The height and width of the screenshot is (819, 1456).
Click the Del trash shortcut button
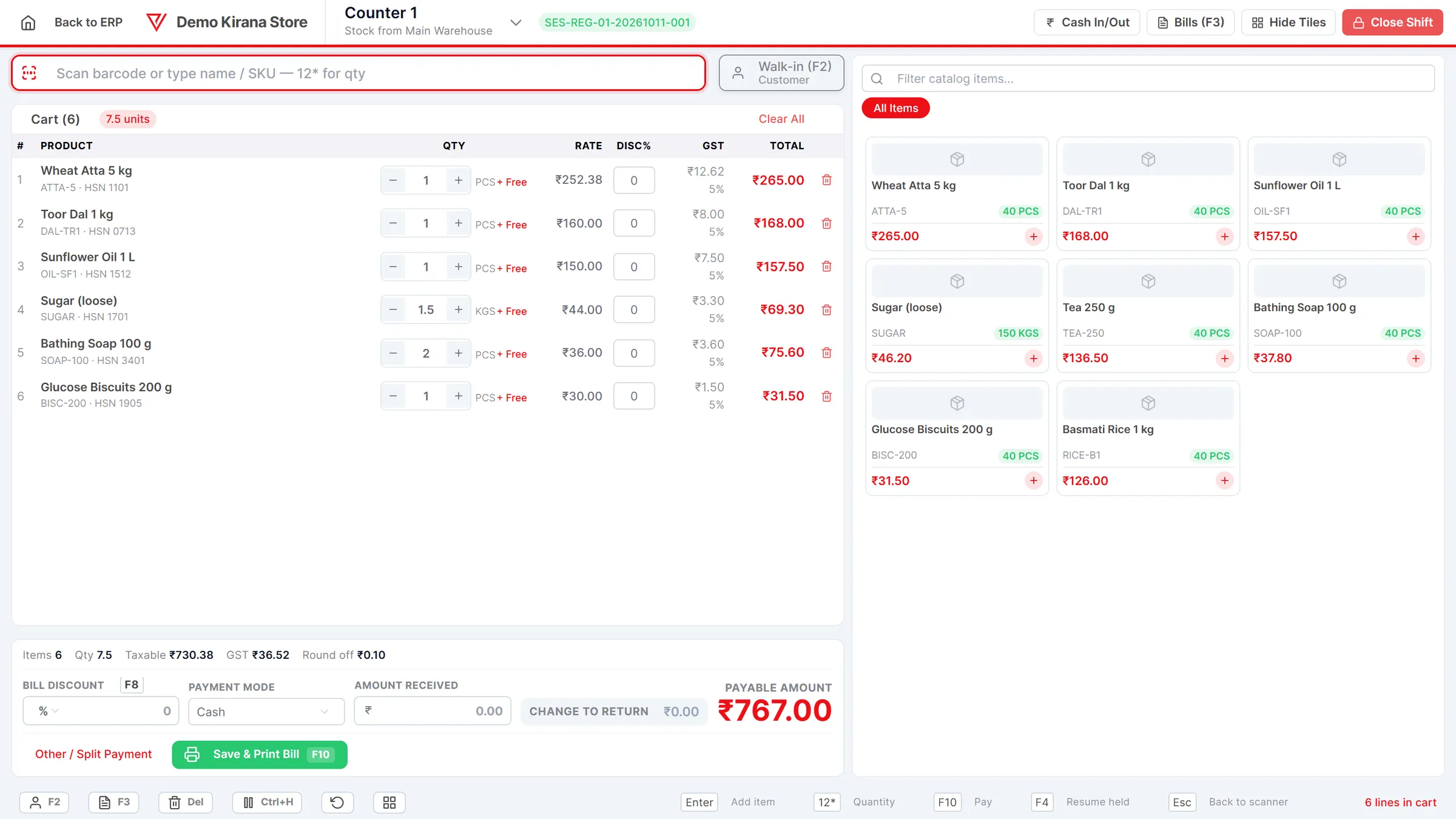(186, 802)
